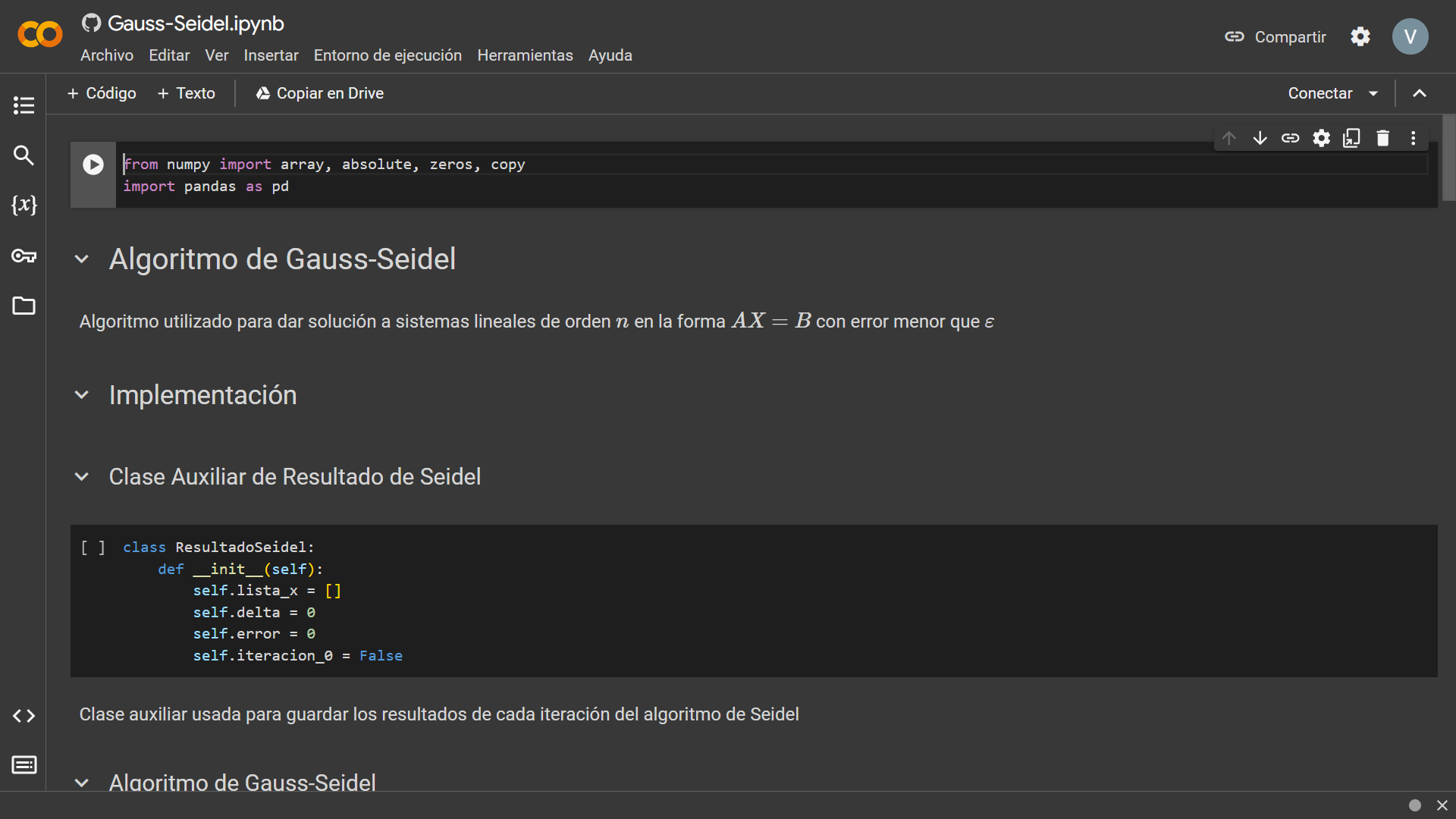Open the find and replace search panel
Viewport: 1456px width, 819px height.
coord(24,155)
